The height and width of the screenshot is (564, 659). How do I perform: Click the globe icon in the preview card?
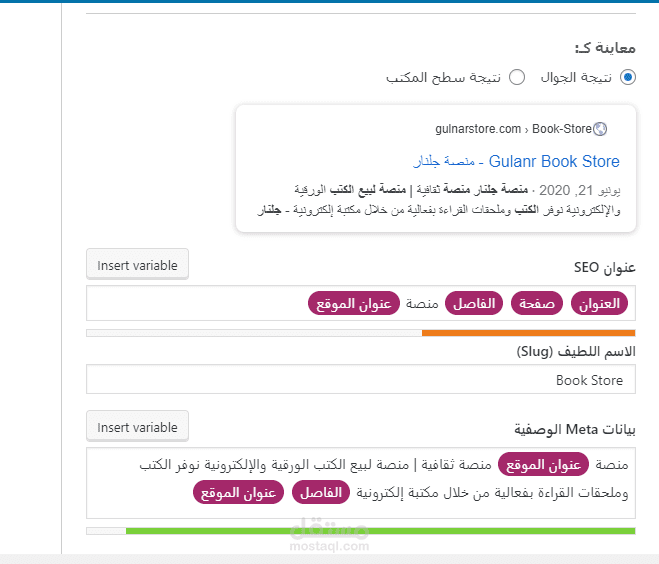coord(600,129)
